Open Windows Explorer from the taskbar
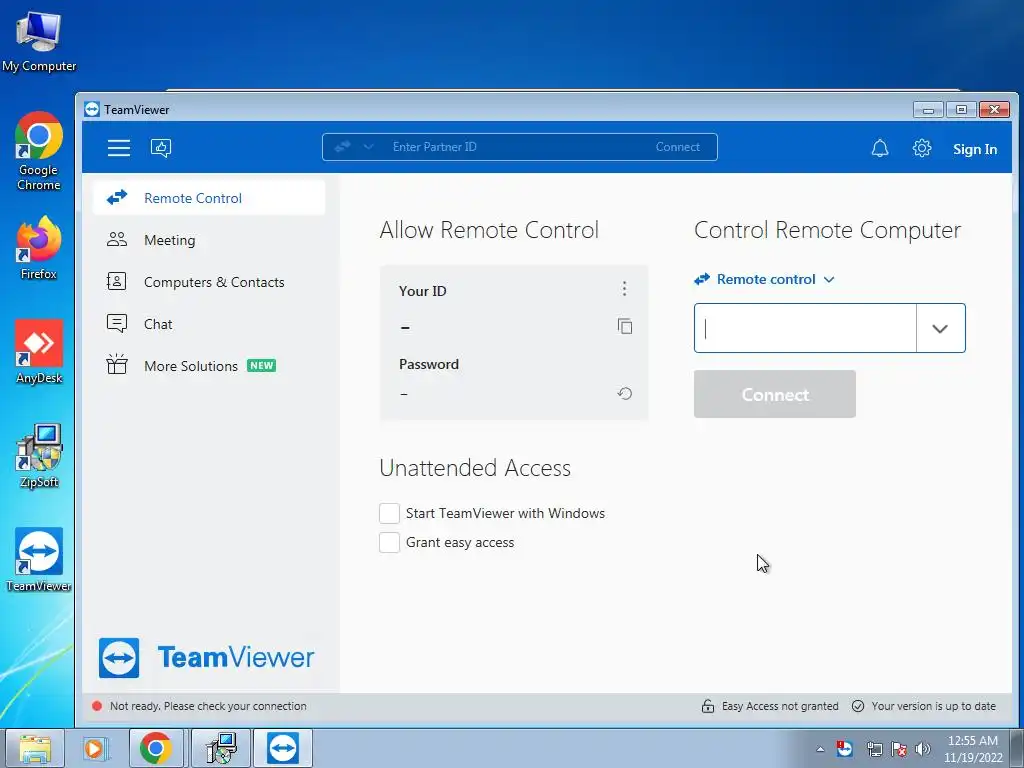 35,748
